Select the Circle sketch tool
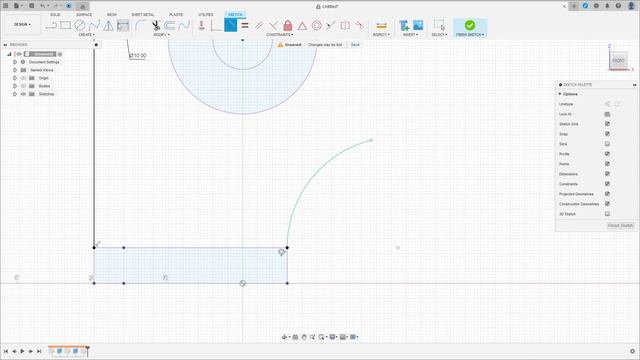 click(x=80, y=25)
